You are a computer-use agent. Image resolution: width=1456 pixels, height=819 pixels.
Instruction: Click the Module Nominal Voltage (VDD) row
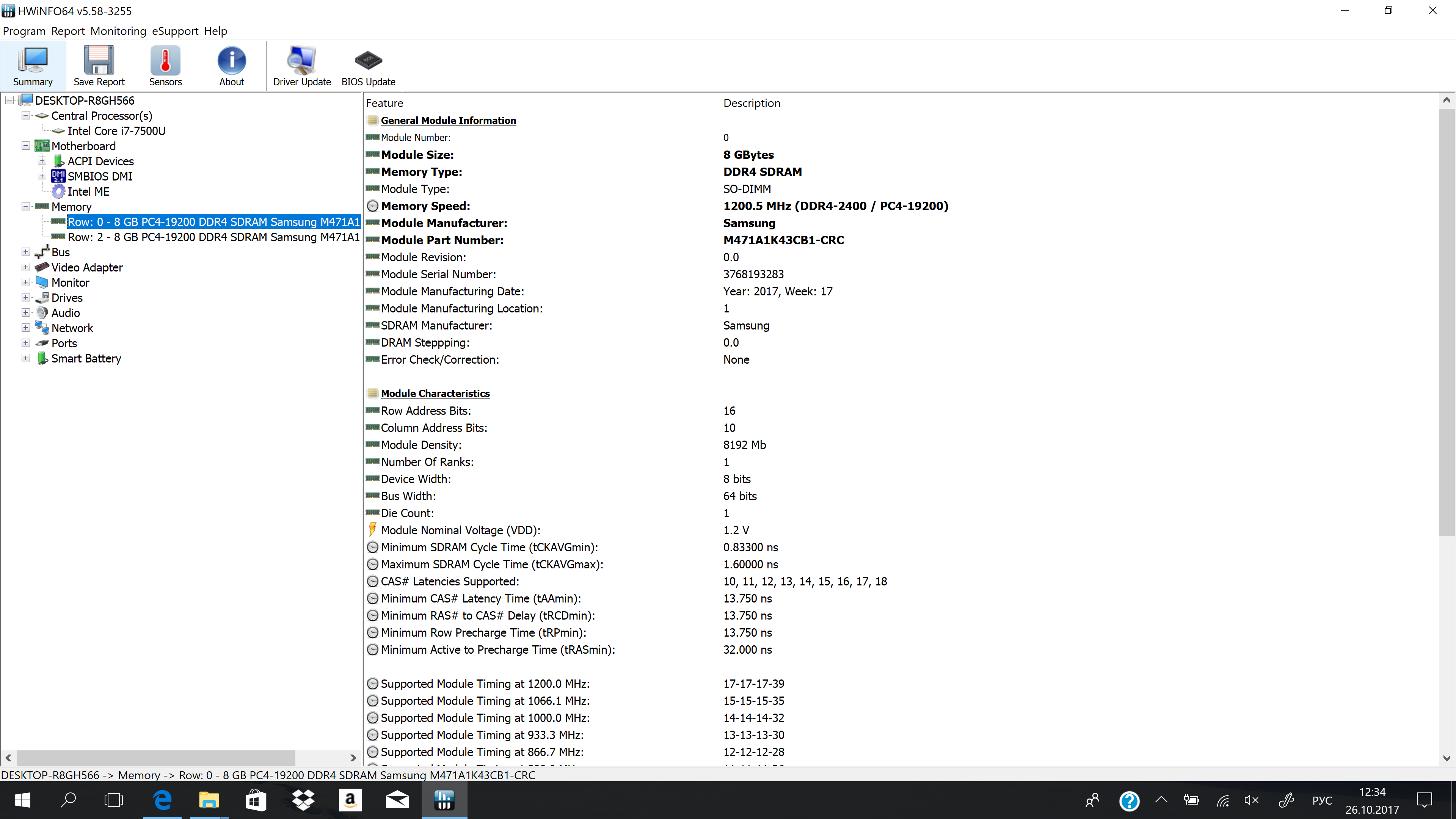tap(901, 530)
